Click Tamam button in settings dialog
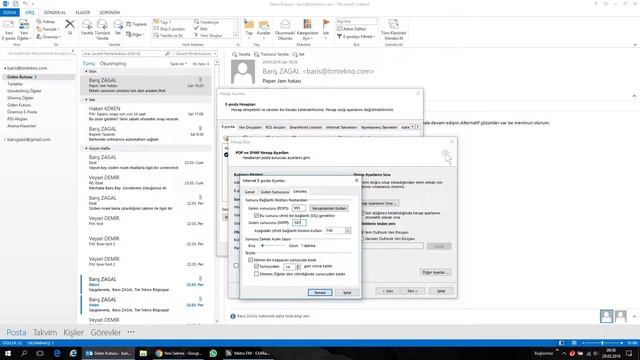This screenshot has width=640, height=360. [320, 292]
